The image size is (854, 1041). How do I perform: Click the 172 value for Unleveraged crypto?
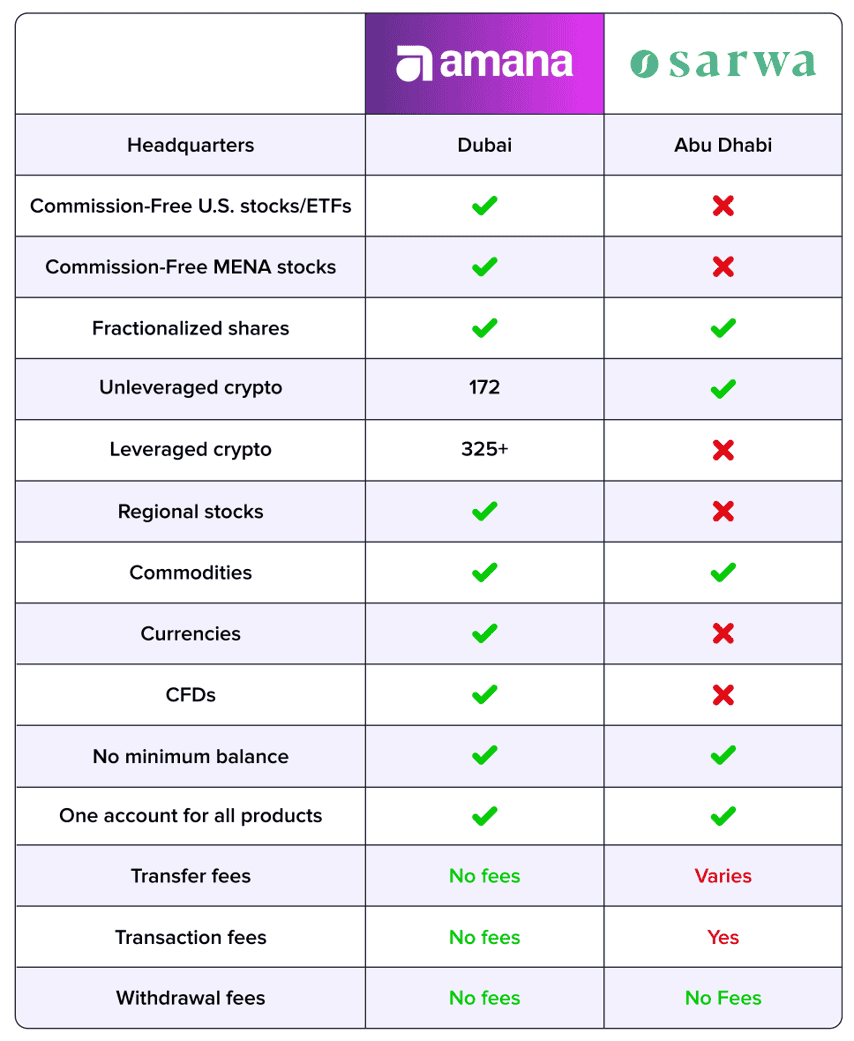(x=484, y=387)
